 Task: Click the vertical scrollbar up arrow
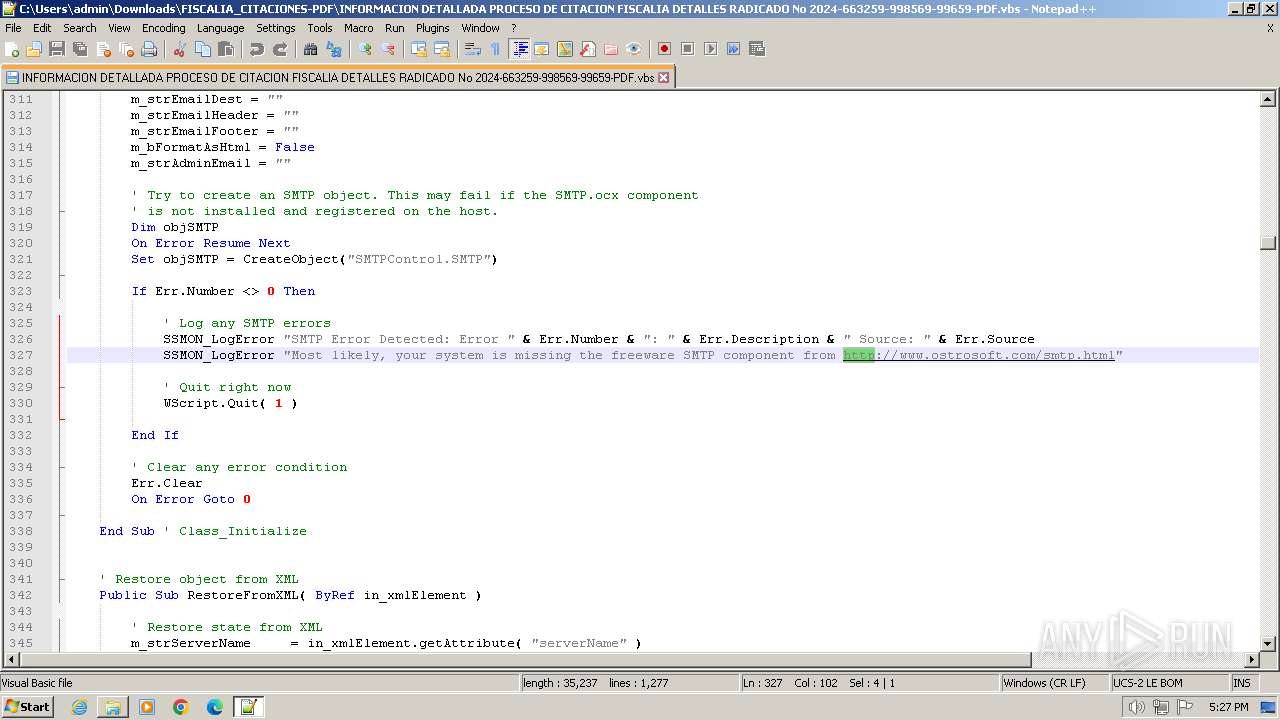coord(1268,99)
